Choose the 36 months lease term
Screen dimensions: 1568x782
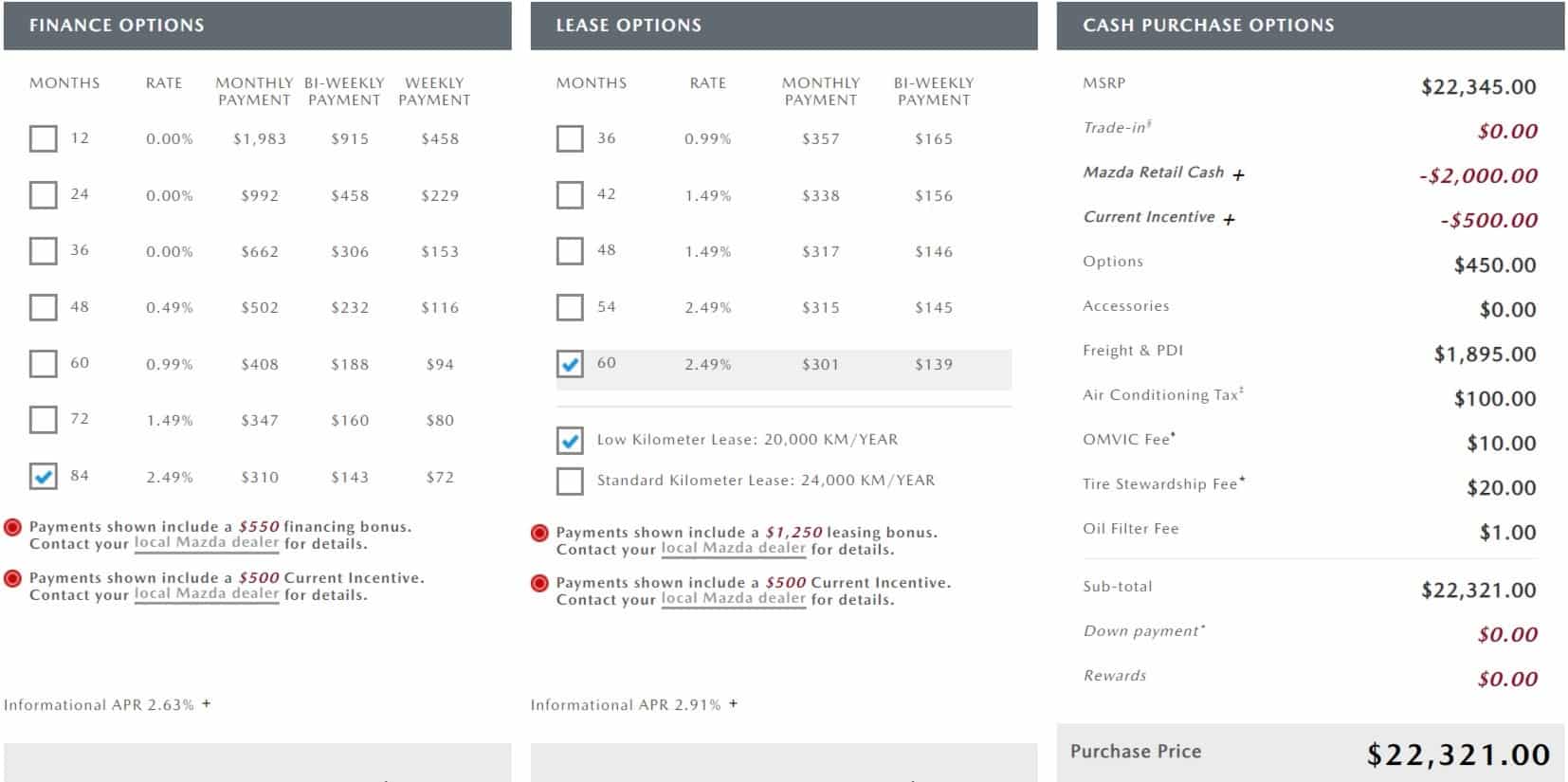(x=570, y=138)
